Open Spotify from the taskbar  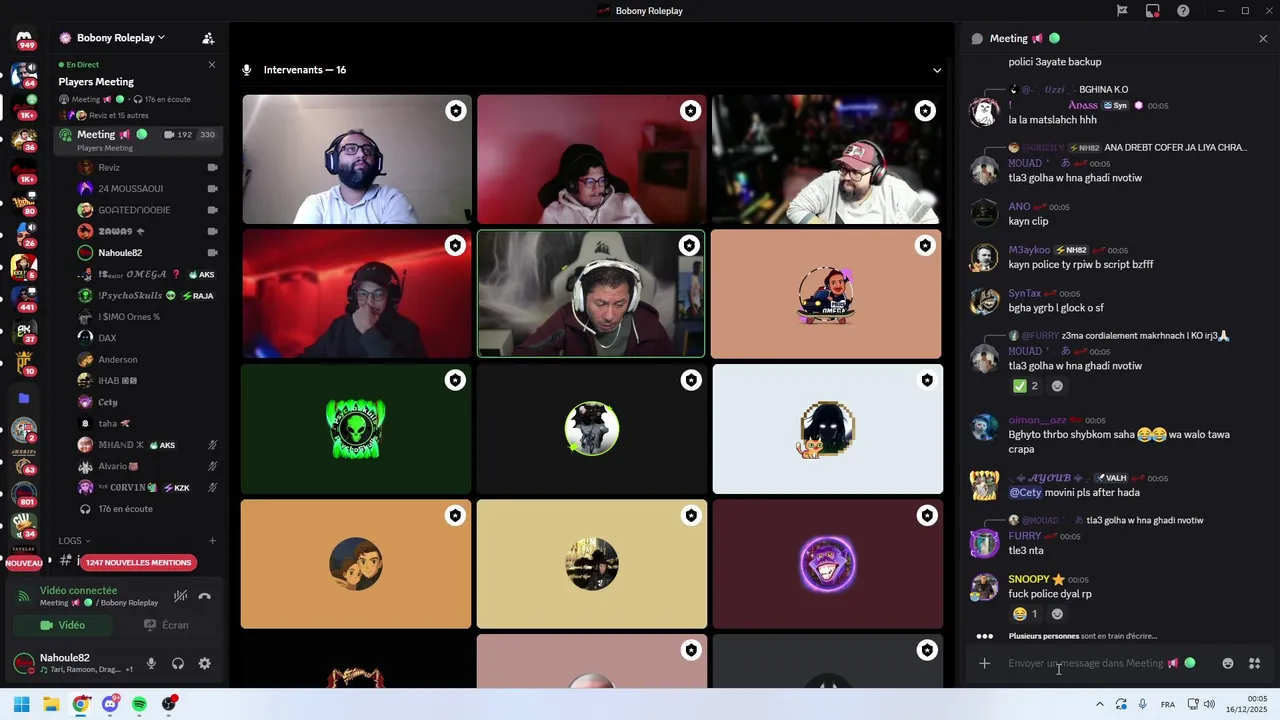click(139, 704)
